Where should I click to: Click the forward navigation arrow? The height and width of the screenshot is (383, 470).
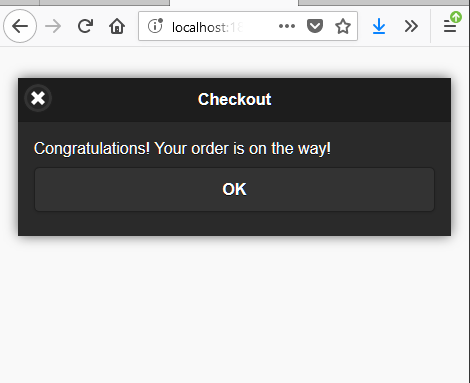(53, 26)
